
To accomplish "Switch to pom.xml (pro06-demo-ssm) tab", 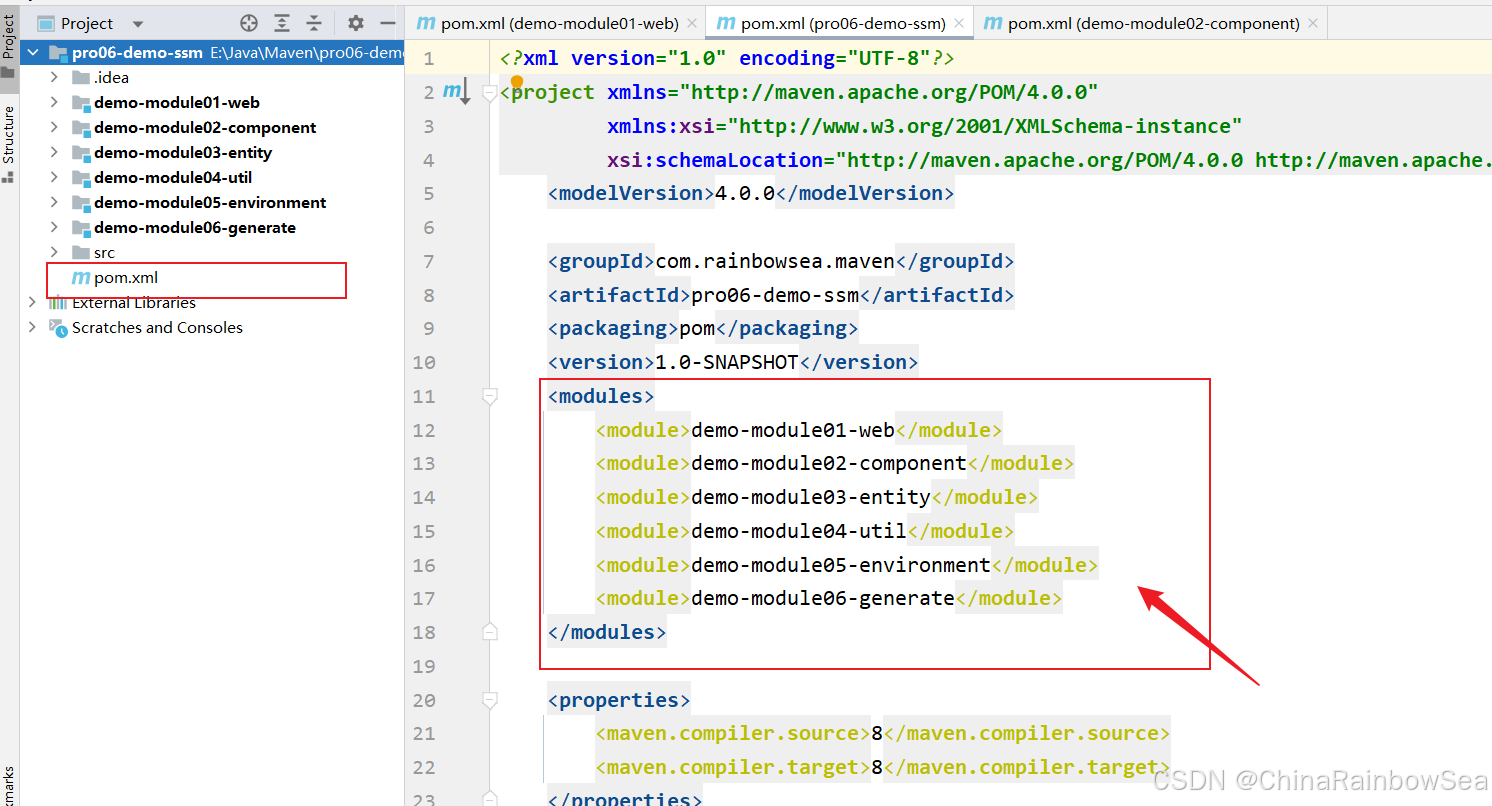I will tap(841, 23).
